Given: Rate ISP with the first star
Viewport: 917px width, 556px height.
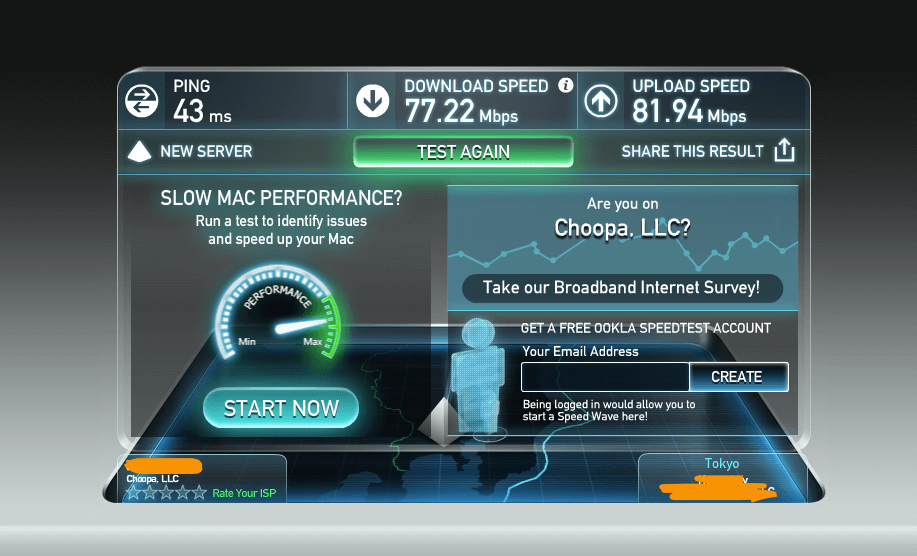Looking at the screenshot, I should pos(134,493).
